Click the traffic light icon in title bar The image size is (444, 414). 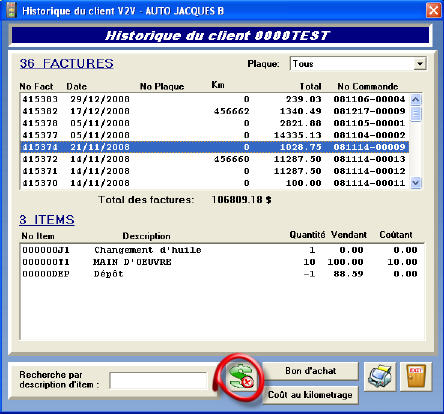point(11,10)
